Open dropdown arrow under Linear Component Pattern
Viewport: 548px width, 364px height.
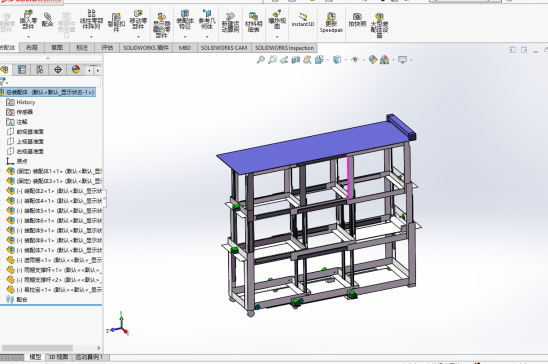tap(91, 37)
